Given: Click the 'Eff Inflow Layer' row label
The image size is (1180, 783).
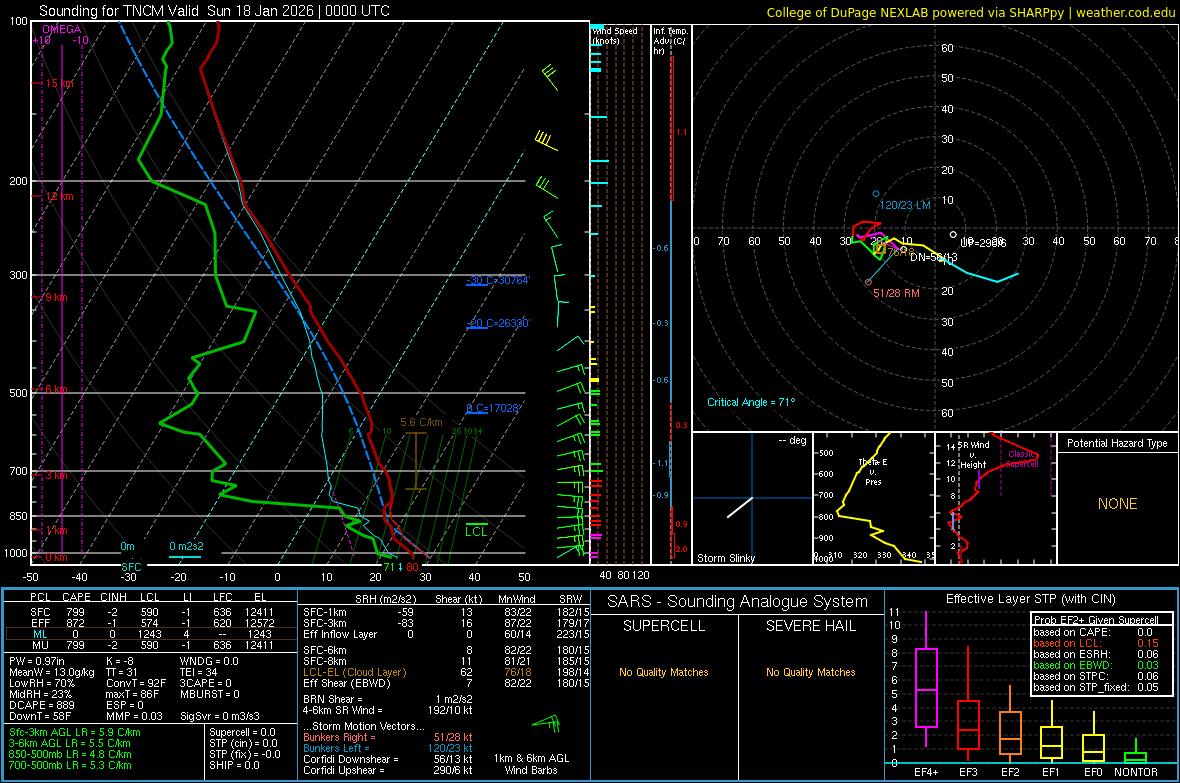Looking at the screenshot, I should (x=340, y=634).
